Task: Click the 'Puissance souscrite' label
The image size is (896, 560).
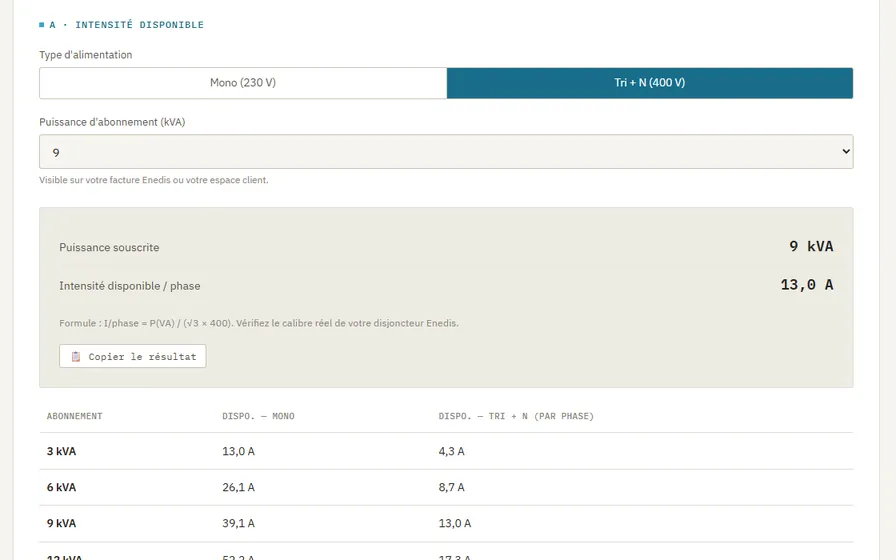Action: click(109, 247)
